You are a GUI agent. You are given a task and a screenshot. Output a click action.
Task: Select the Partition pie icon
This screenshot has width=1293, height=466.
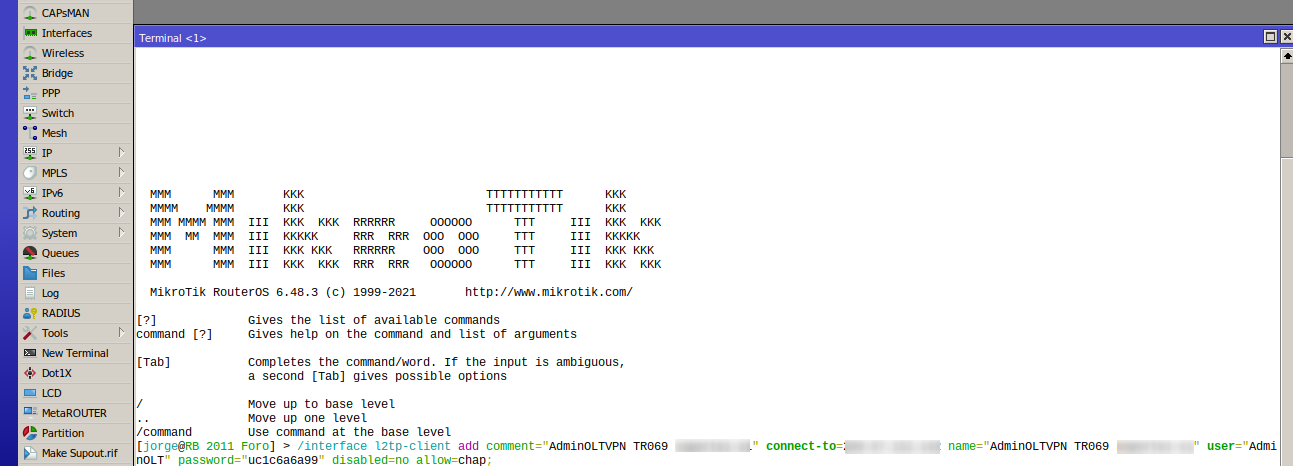click(30, 433)
